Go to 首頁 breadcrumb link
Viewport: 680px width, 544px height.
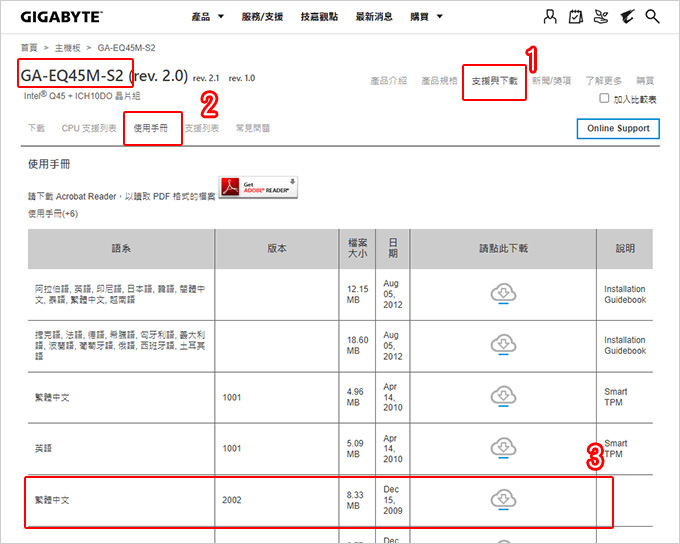point(29,48)
